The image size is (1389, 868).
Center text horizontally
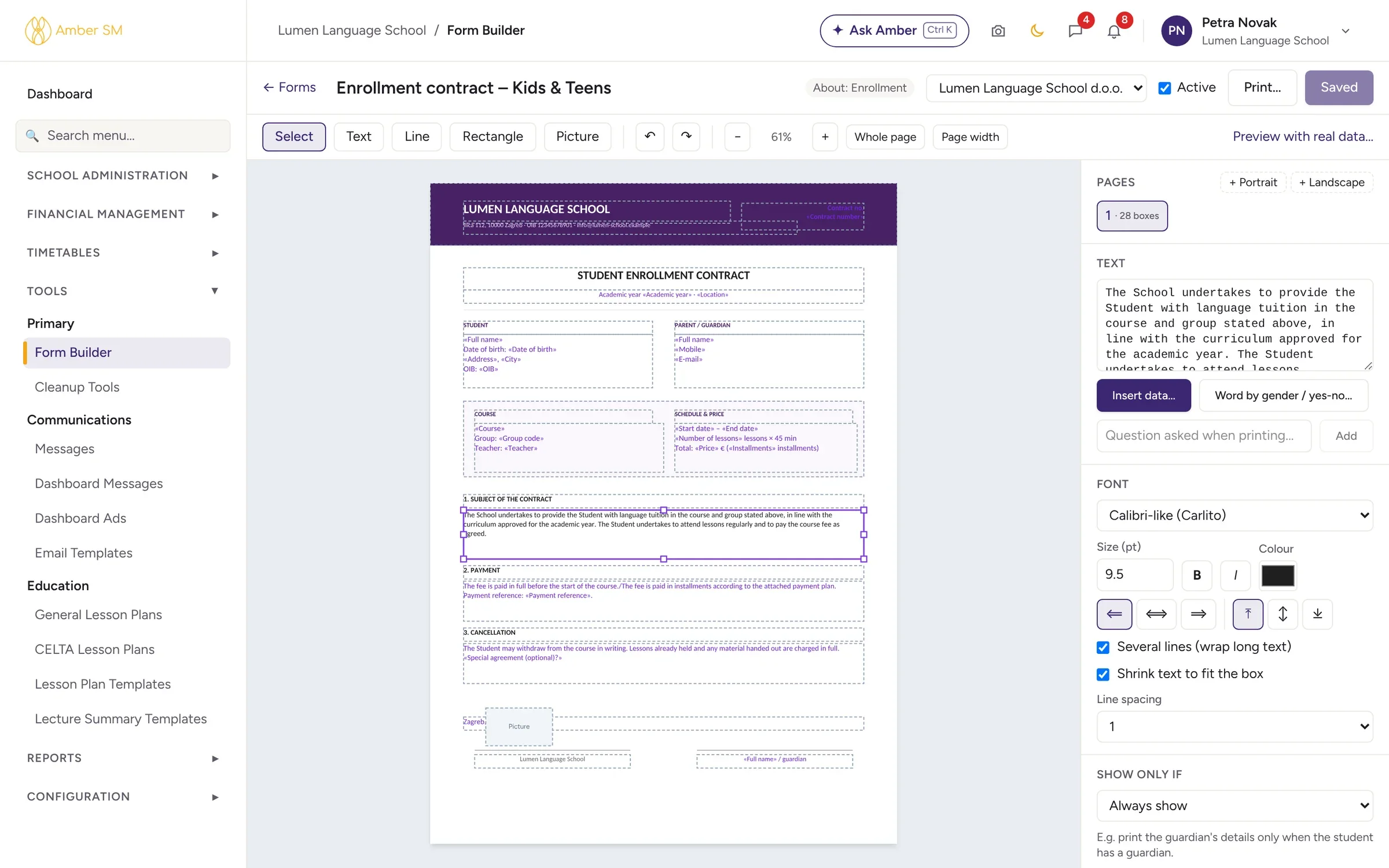click(x=1156, y=613)
